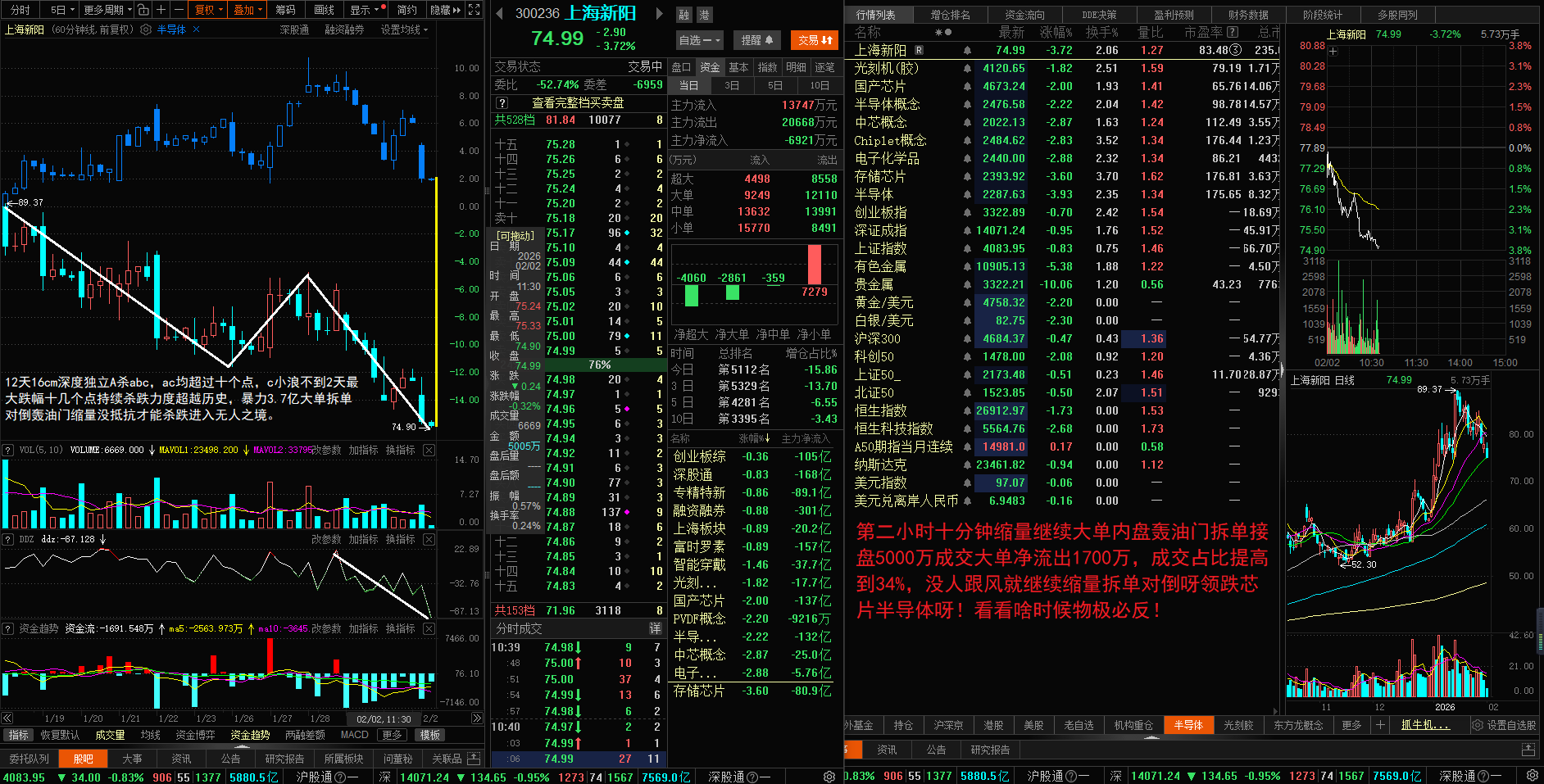Click the 抓牛机 link
Image resolution: width=1544 pixels, height=784 pixels.
pyautogui.click(x=1425, y=725)
